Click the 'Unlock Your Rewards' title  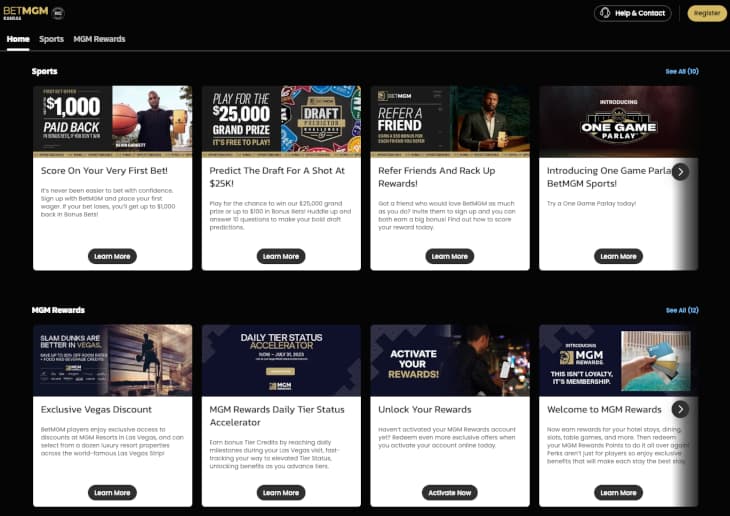[x=425, y=409]
